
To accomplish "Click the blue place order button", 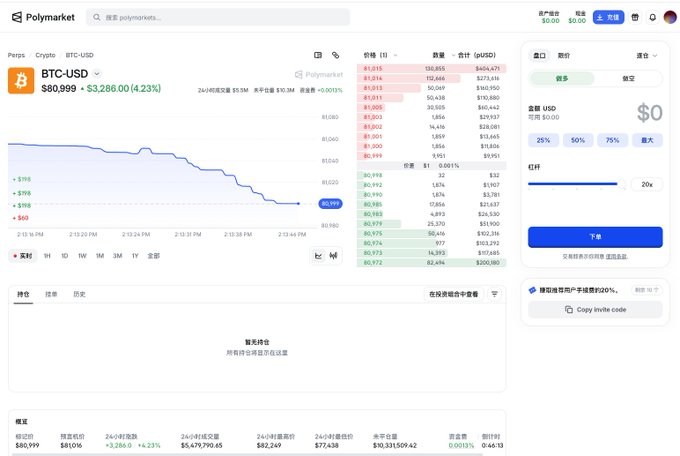I will point(595,237).
